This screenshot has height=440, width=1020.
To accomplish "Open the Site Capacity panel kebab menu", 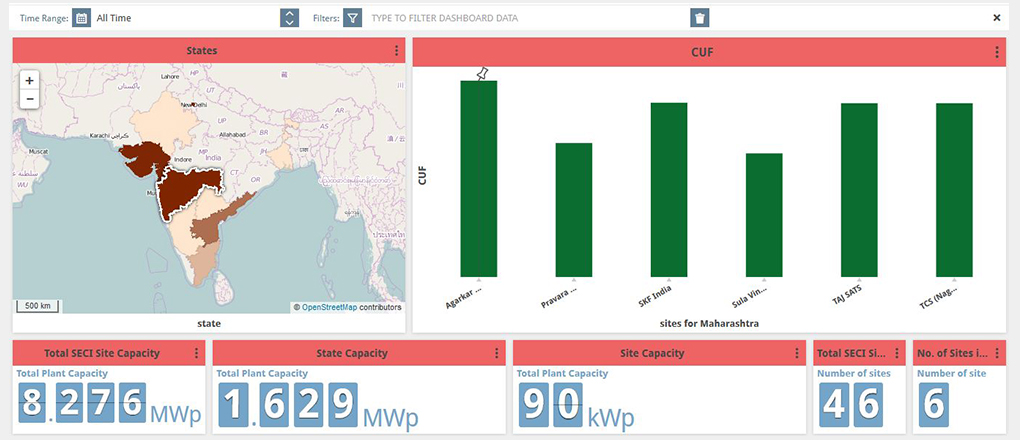I will pos(796,353).
